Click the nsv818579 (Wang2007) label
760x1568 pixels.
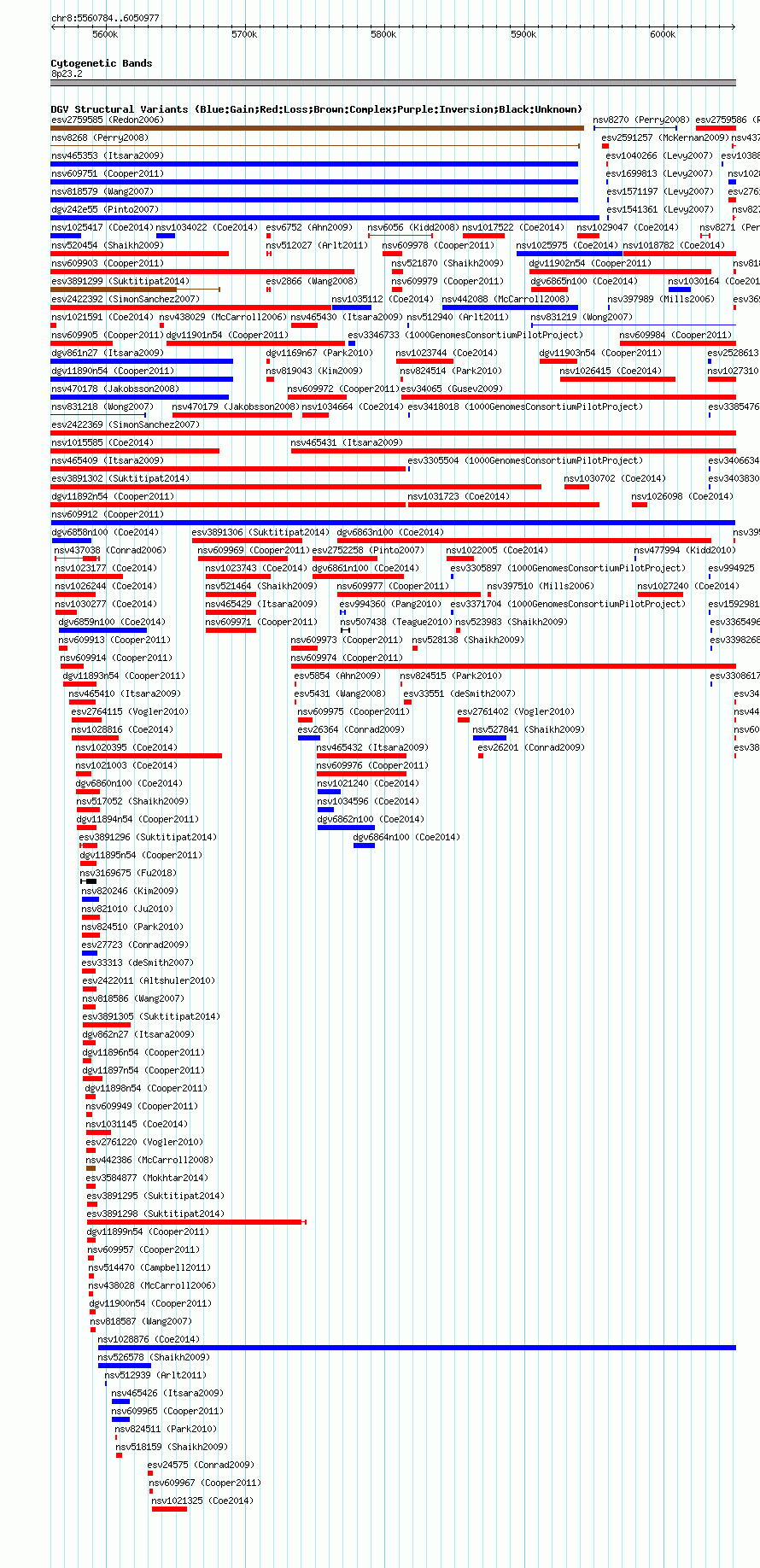click(x=102, y=192)
